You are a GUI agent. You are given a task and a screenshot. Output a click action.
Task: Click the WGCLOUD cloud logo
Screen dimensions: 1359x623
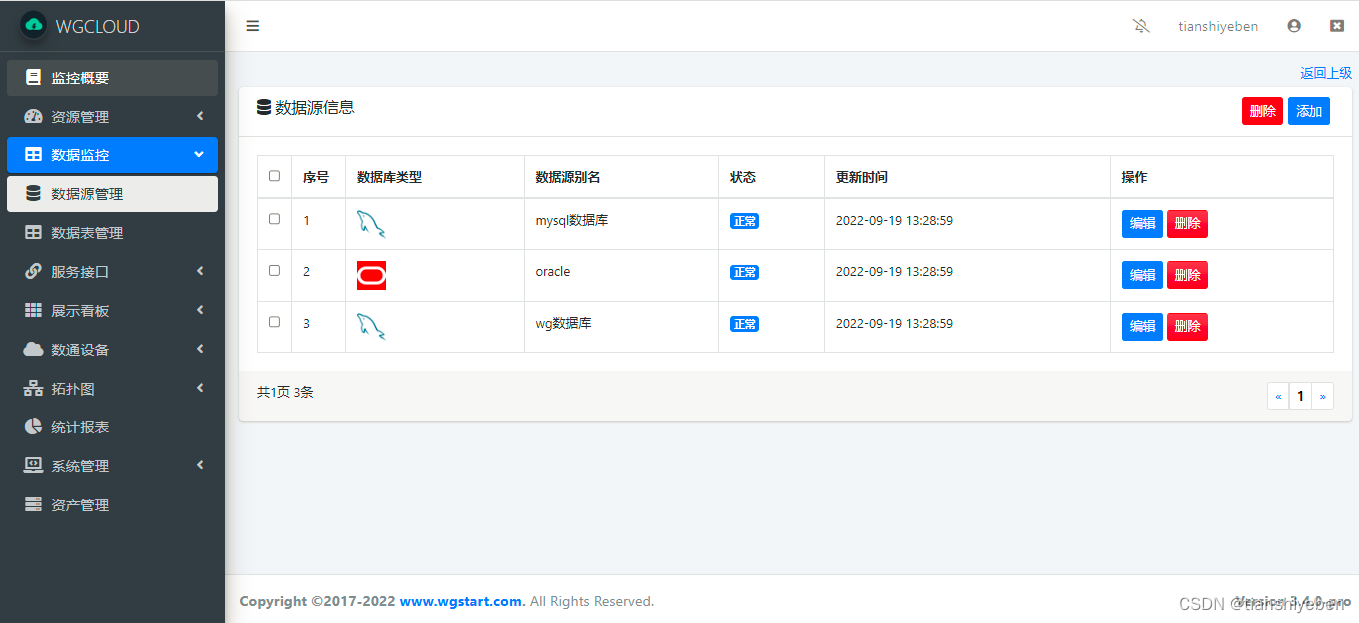(x=34, y=25)
